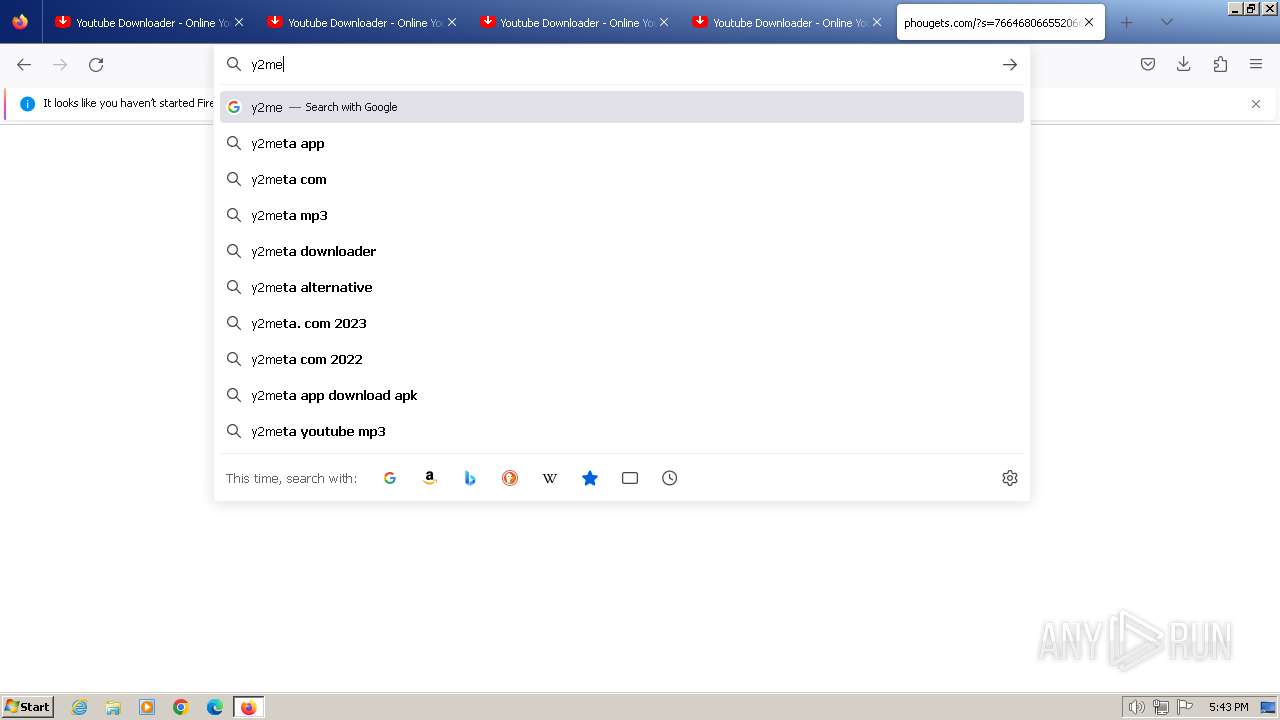
Task: Switch to fourth Youtube Downloader tab
Action: pos(785,22)
